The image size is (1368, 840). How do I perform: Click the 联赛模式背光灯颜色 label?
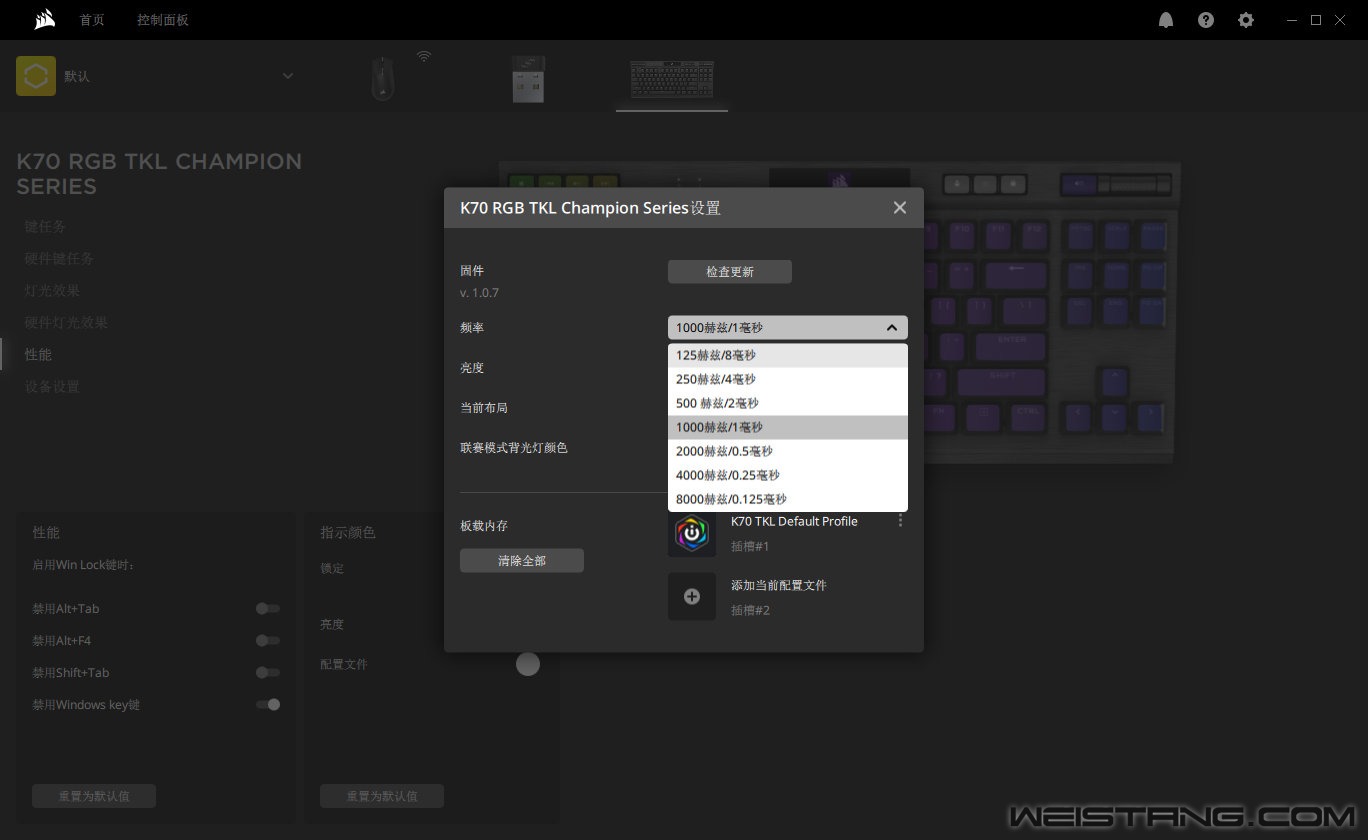click(514, 448)
